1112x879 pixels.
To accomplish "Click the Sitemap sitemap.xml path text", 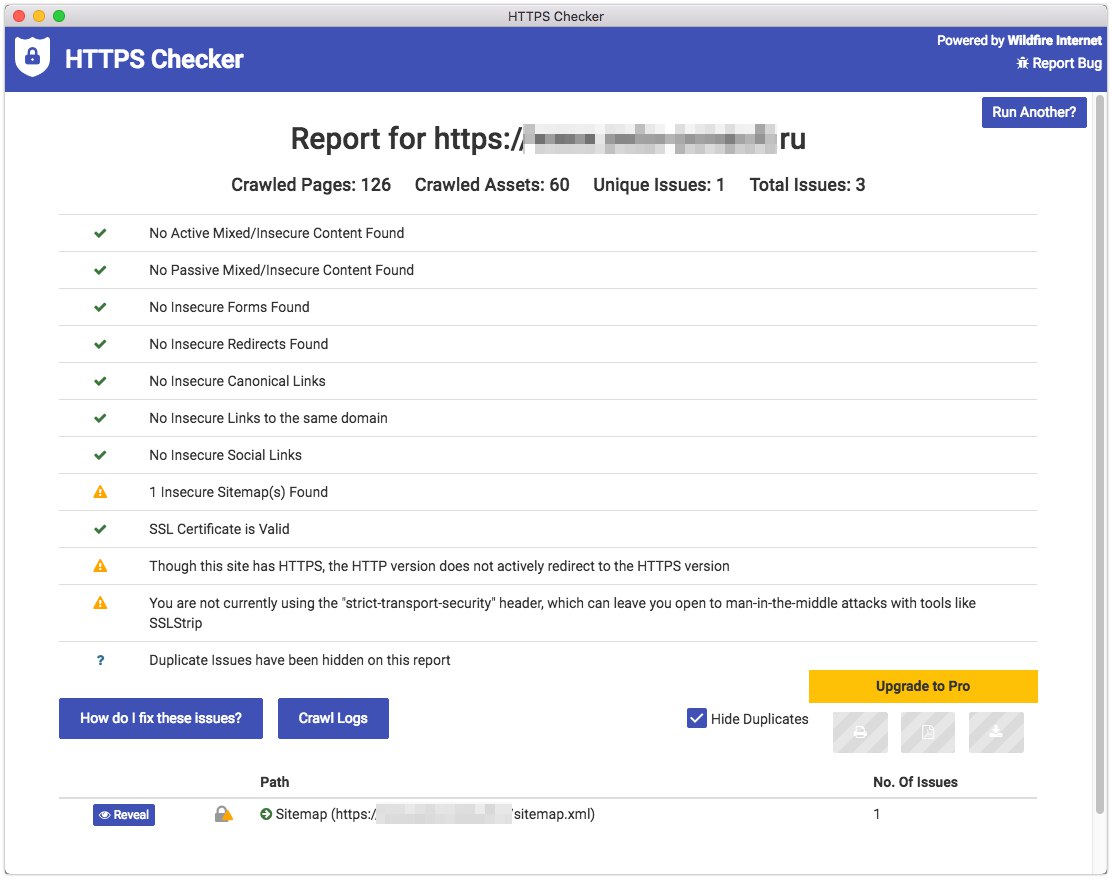I will pyautogui.click(x=435, y=814).
